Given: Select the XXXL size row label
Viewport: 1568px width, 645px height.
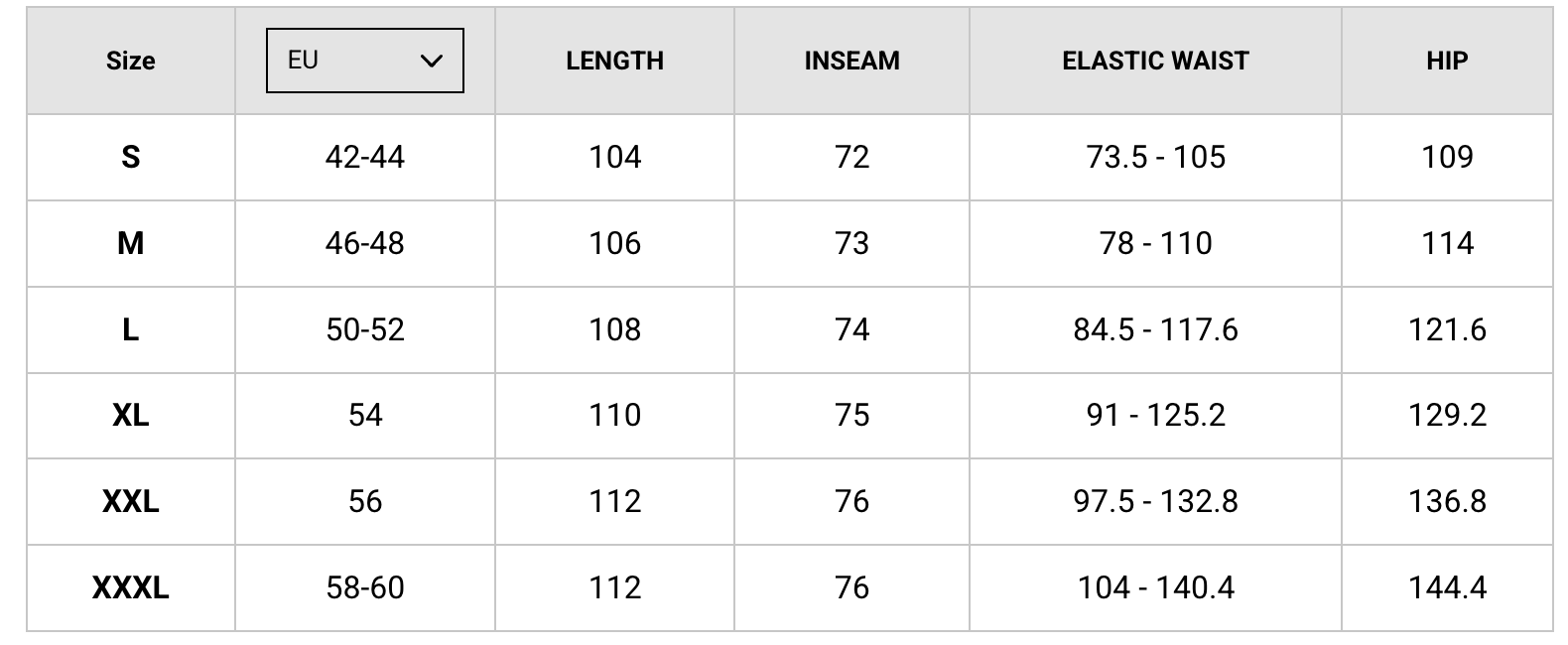Looking at the screenshot, I should [131, 587].
